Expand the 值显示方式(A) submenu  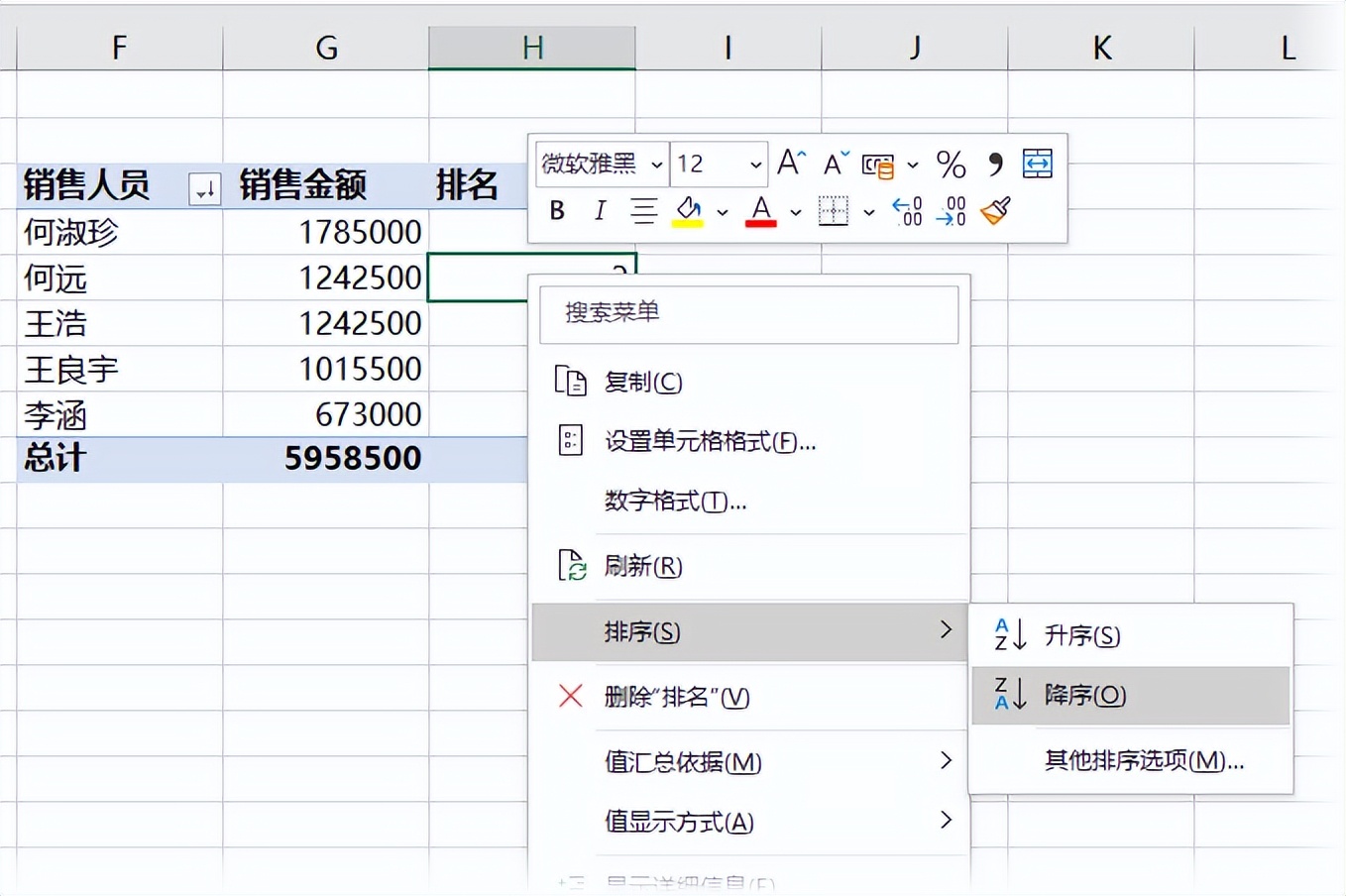coord(749,821)
